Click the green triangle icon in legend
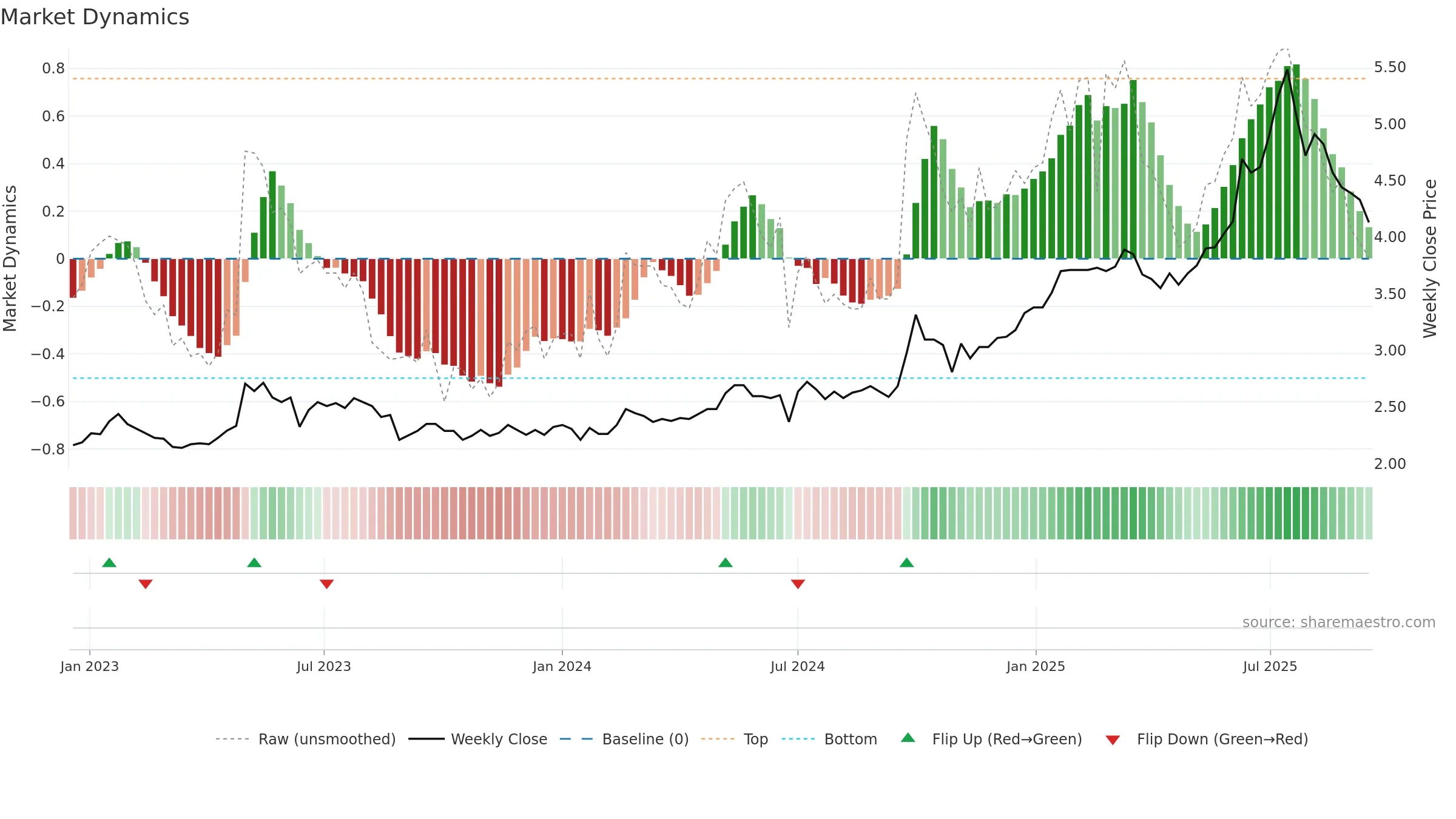Image resolution: width=1456 pixels, height=819 pixels. (908, 738)
